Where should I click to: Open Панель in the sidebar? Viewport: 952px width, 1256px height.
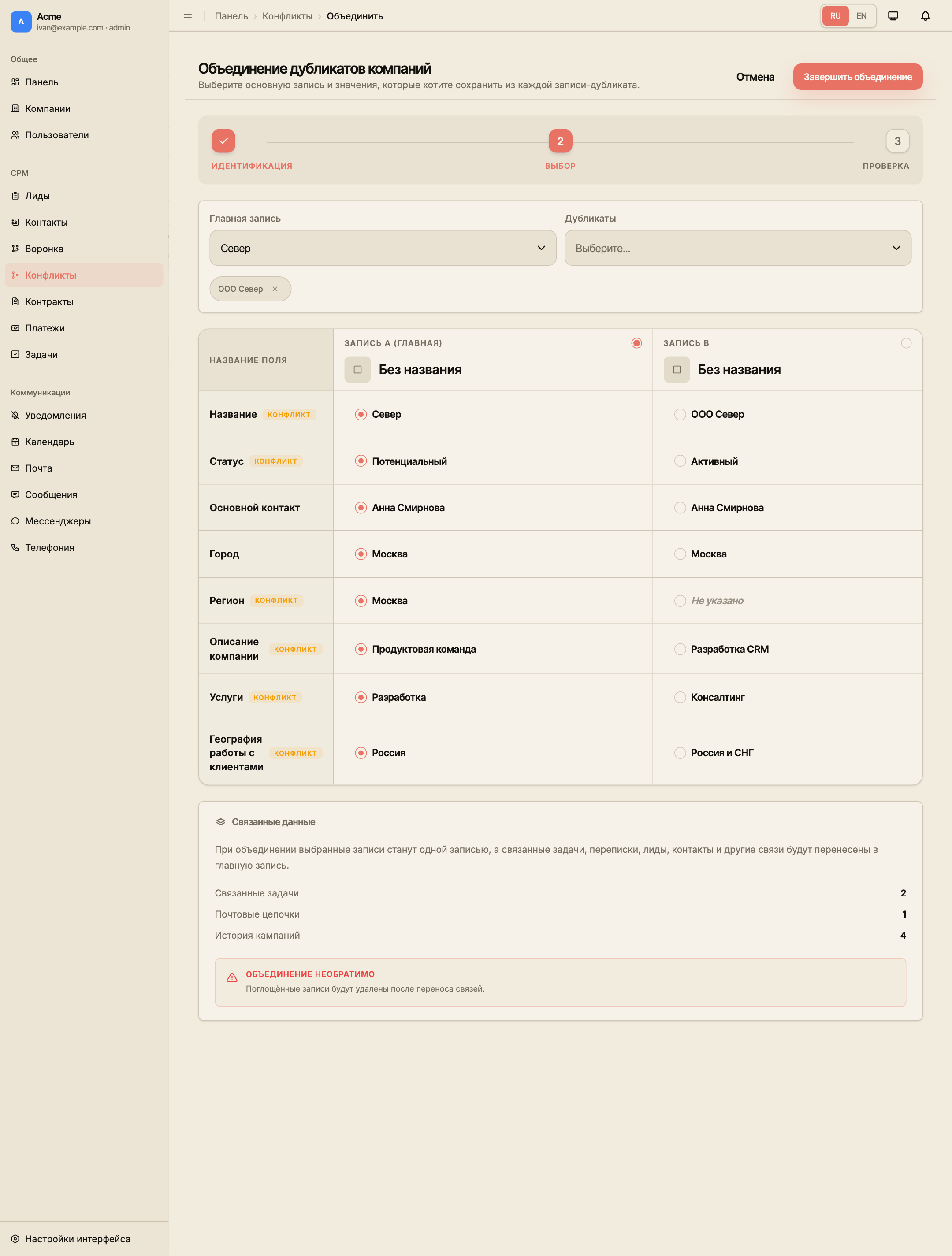(x=84, y=82)
